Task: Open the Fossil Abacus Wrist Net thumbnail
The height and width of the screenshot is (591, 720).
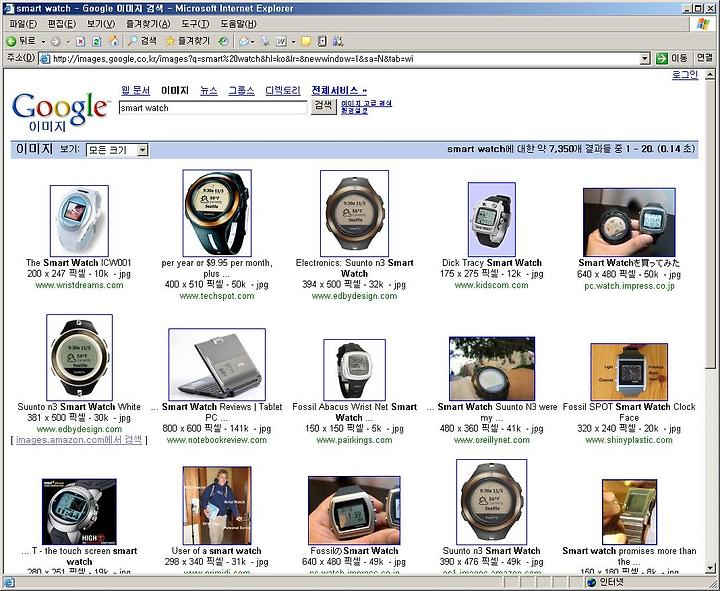Action: [354, 370]
